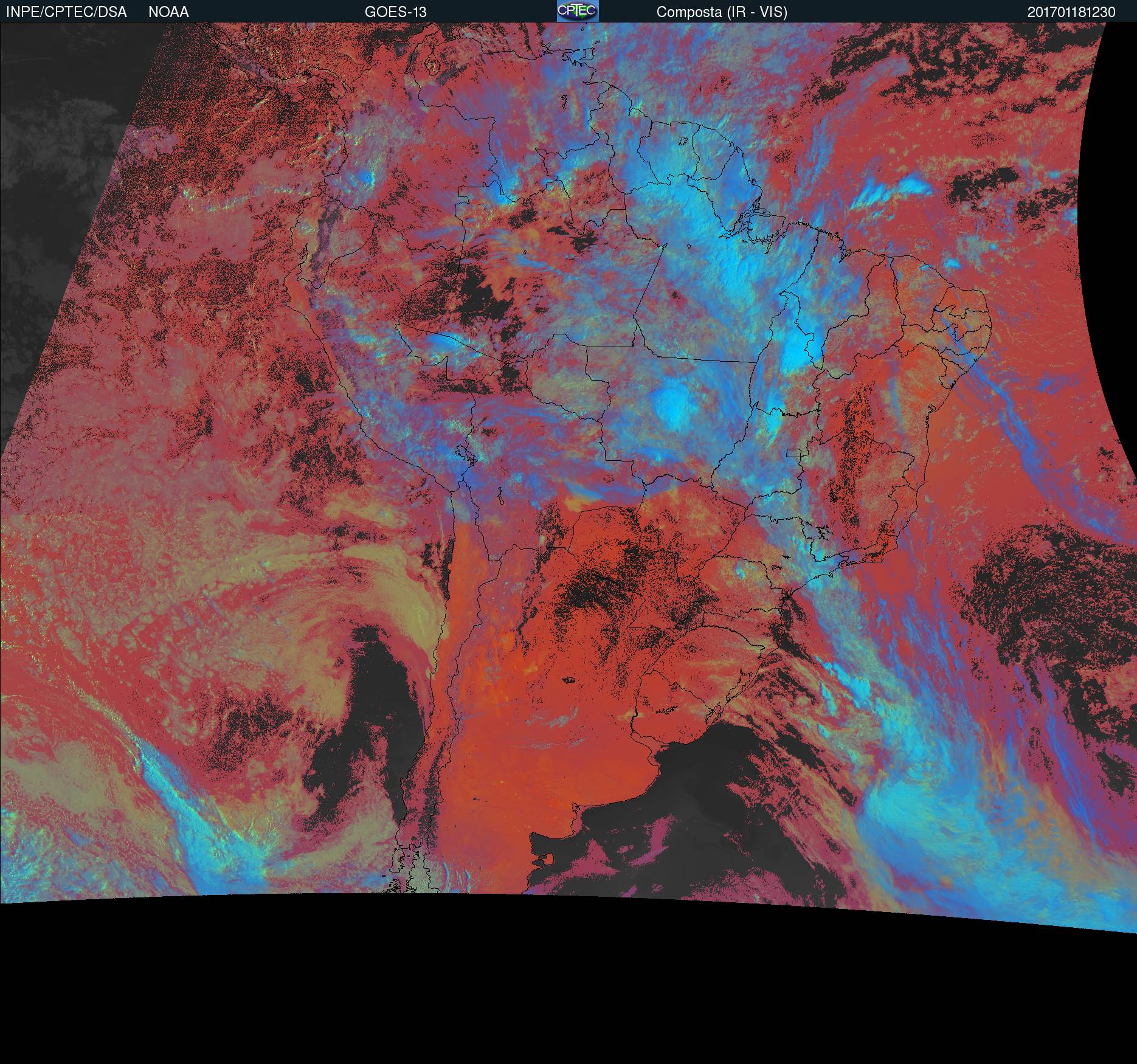The image size is (1137, 1064).
Task: Click the GOES-13 satellite label
Action: coord(395,12)
